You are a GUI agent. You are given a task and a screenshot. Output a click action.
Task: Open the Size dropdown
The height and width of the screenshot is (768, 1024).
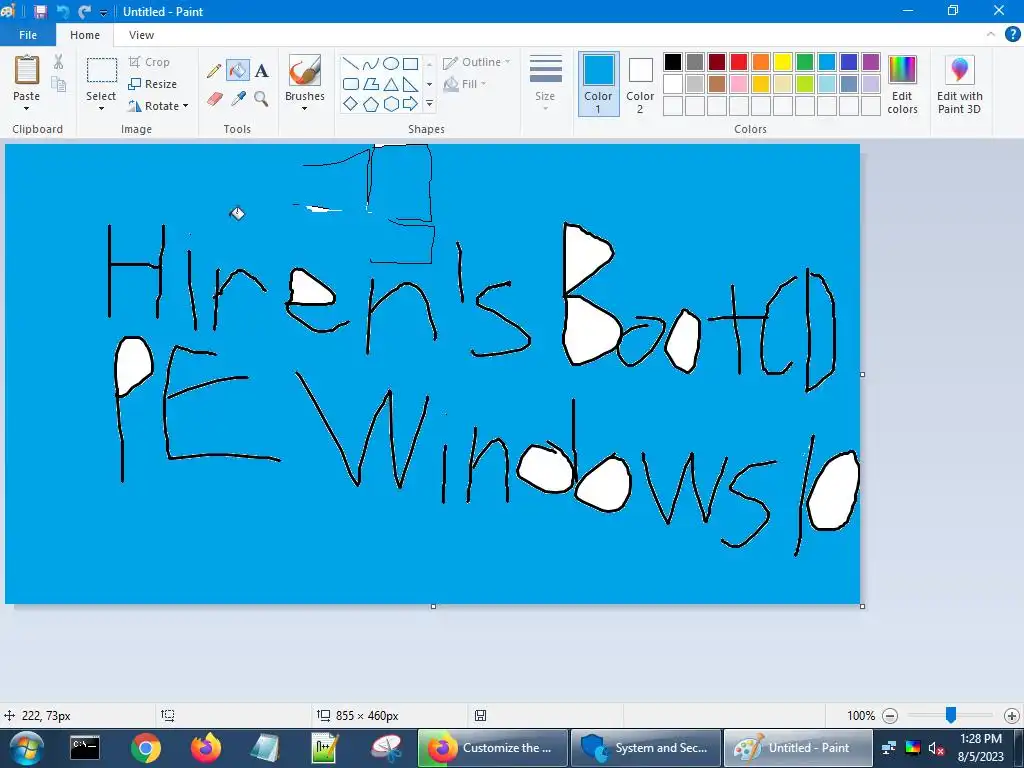click(545, 84)
